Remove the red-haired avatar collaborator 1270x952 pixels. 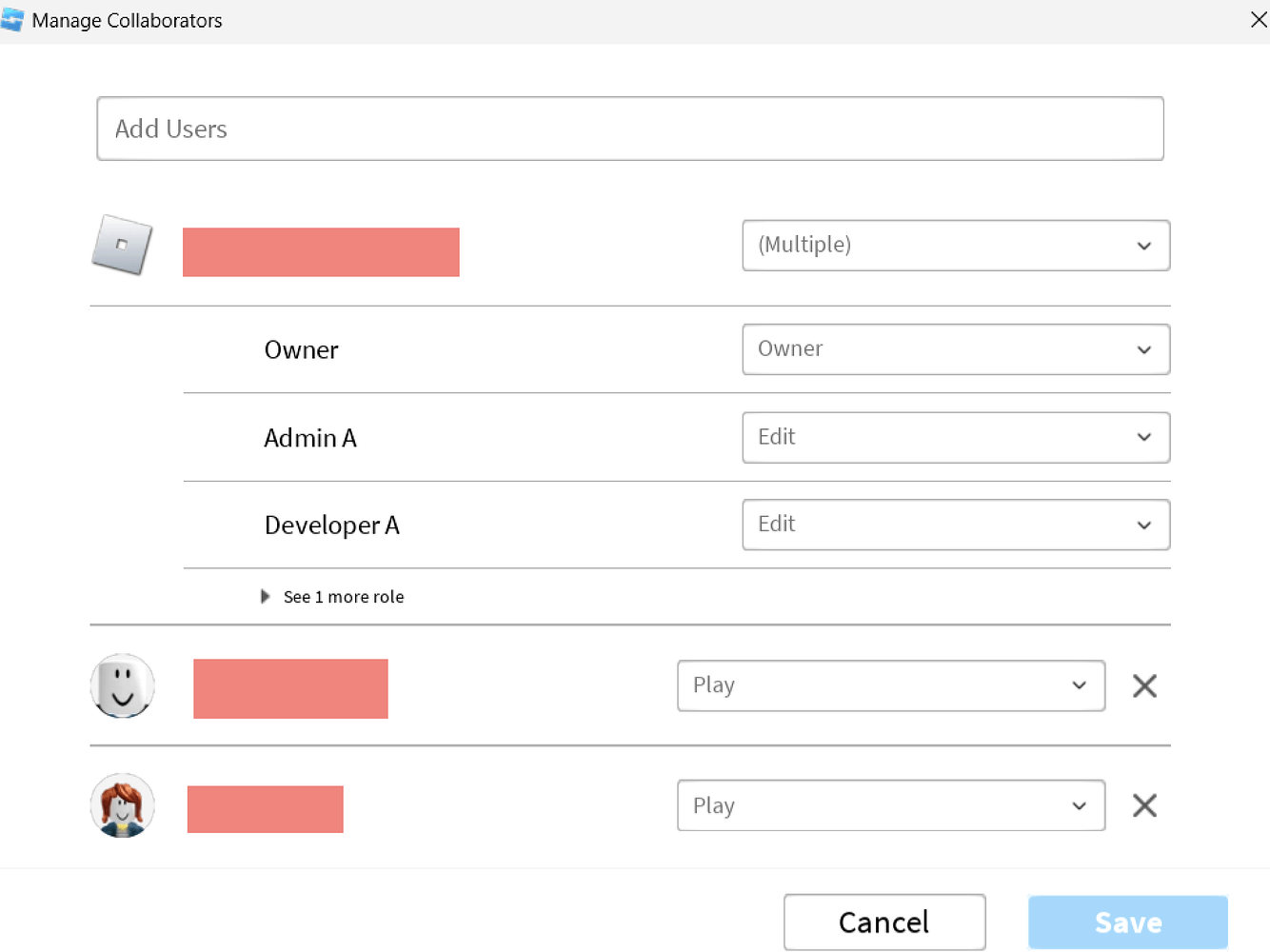coord(1144,805)
